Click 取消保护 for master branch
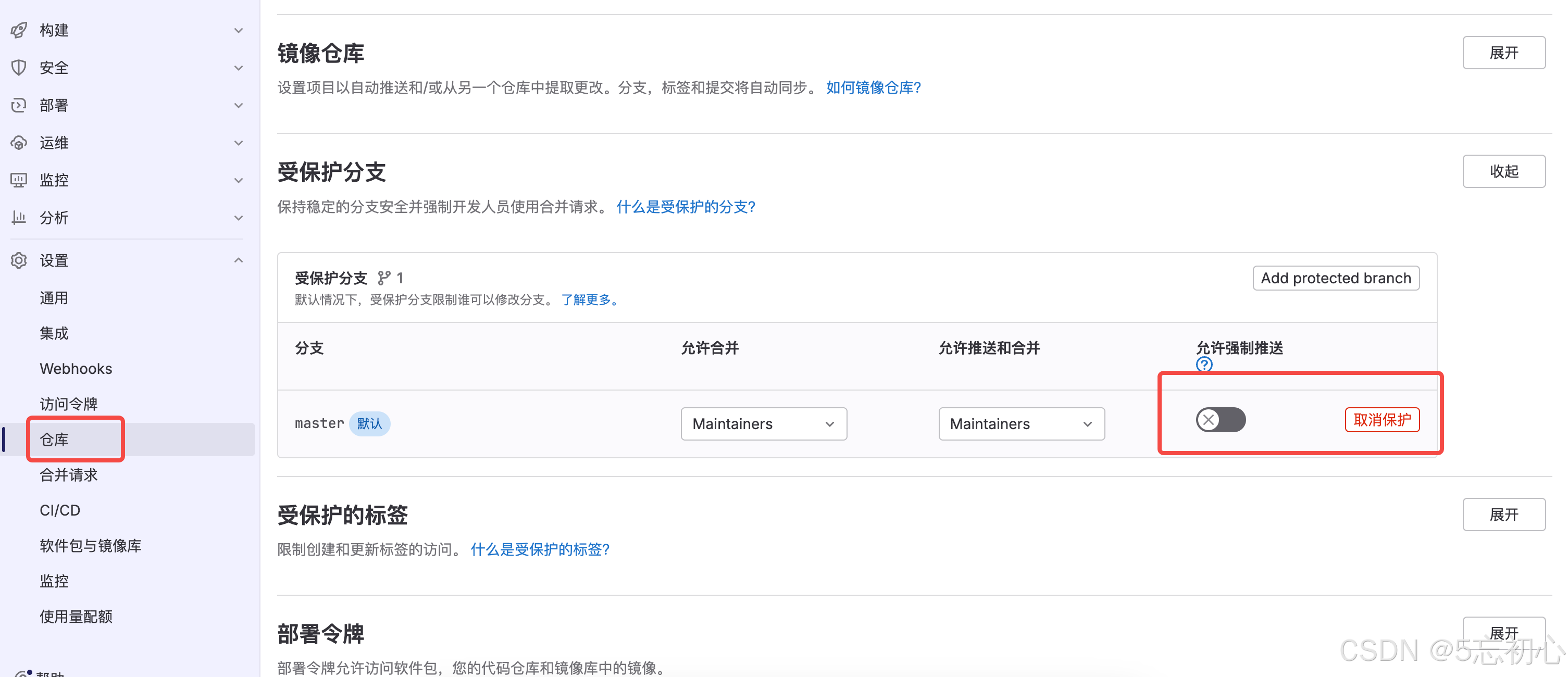 [1382, 420]
